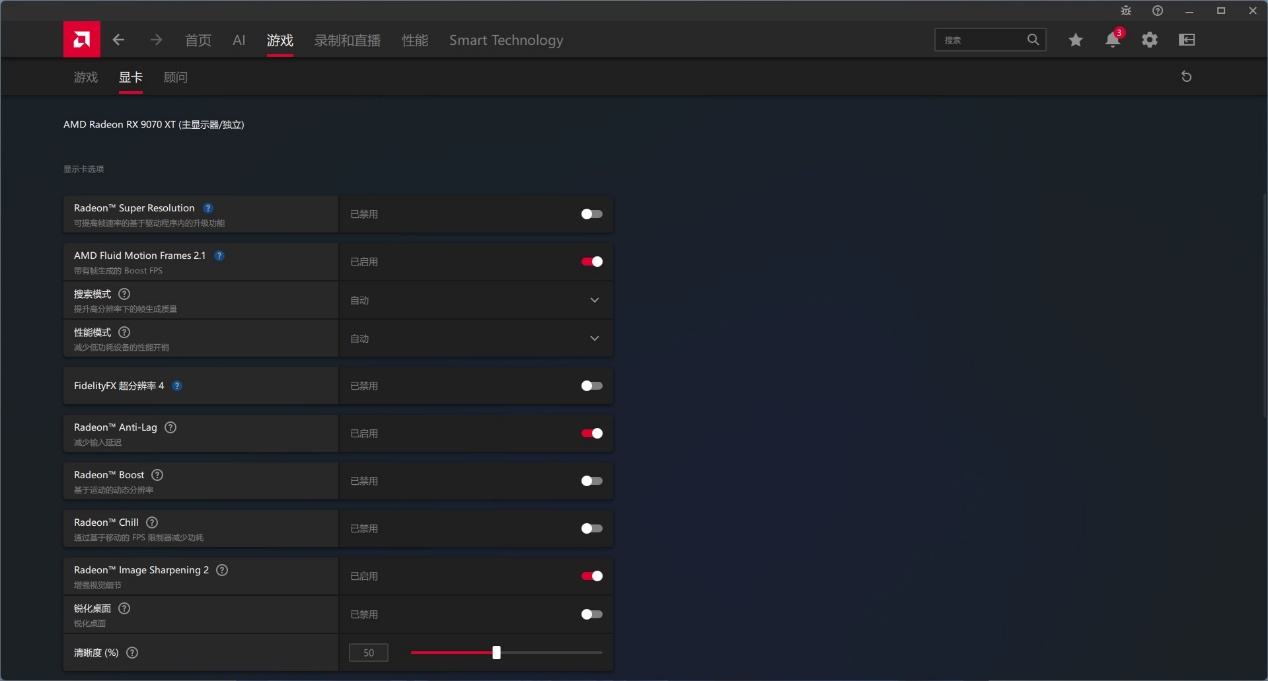Enable 锐化桌面 toggle
The image size is (1268, 681).
[x=592, y=614]
